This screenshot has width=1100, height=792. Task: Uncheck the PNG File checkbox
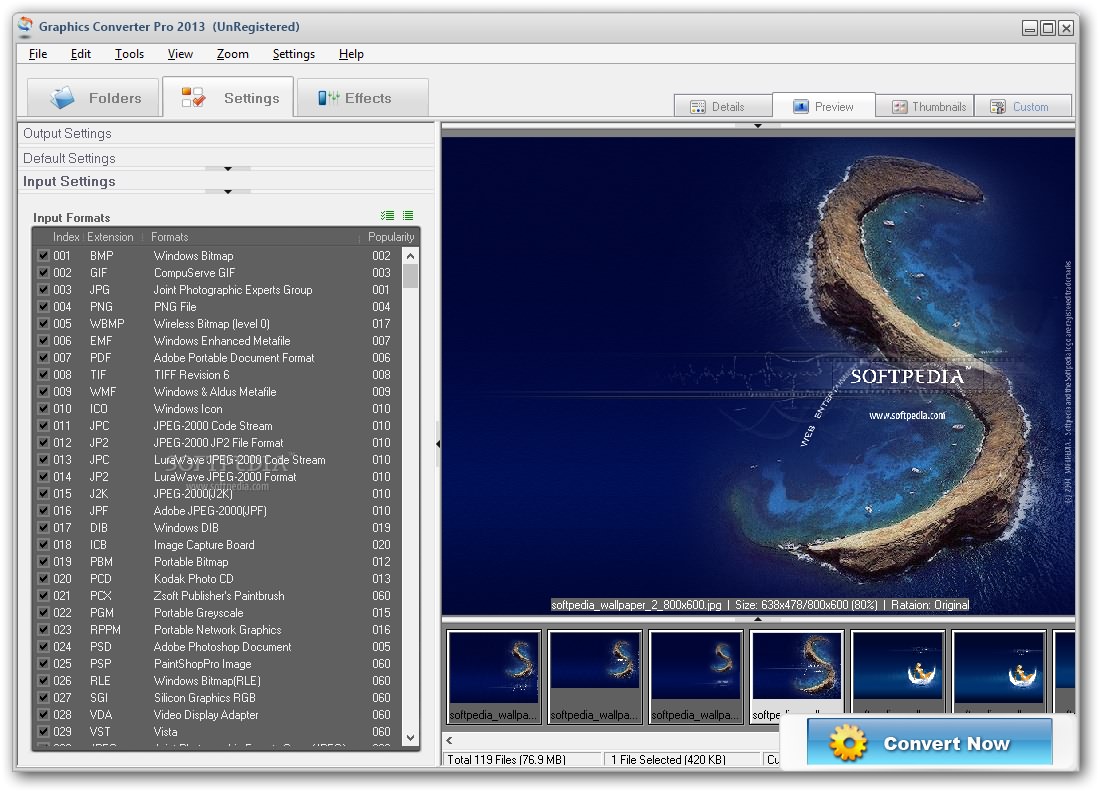click(x=43, y=307)
